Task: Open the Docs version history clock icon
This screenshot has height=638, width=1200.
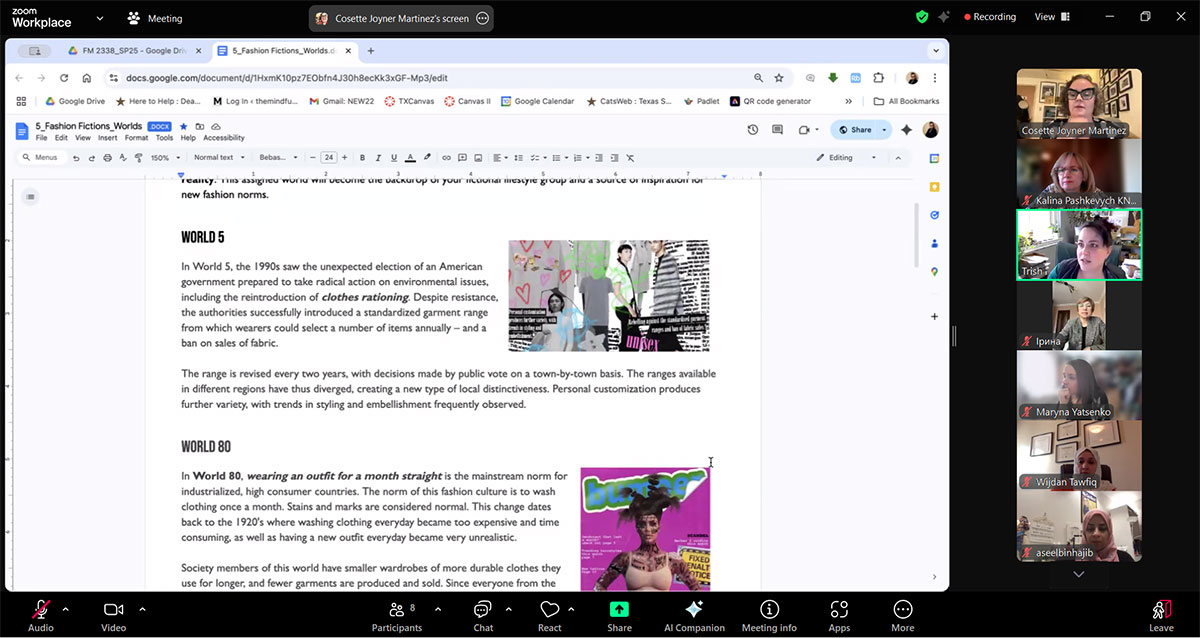Action: [x=752, y=130]
